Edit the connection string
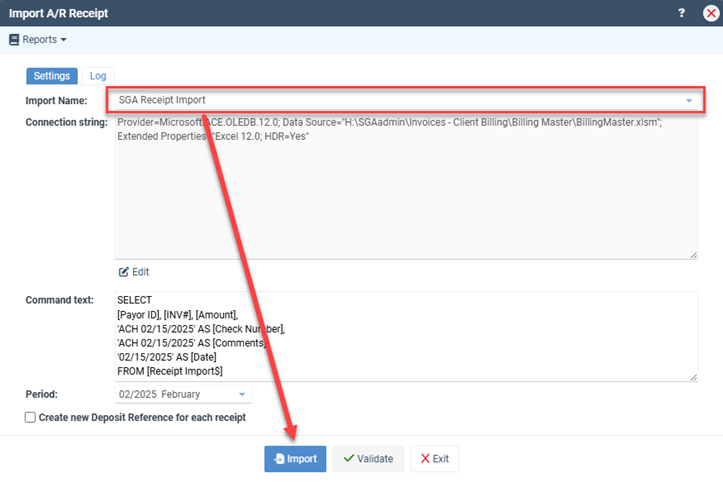 click(134, 272)
